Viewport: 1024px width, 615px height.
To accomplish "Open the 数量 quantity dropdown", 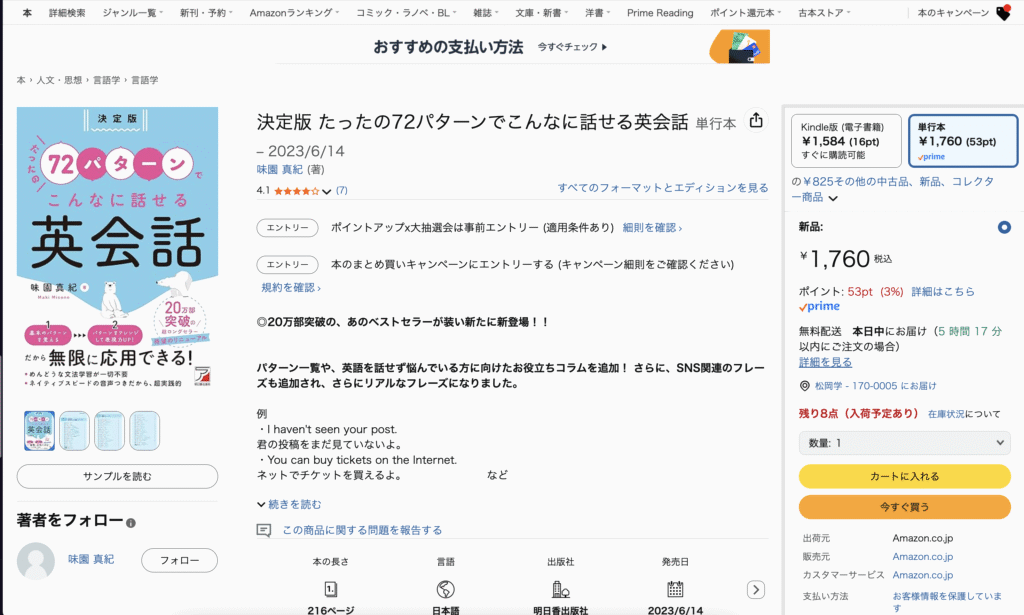I will click(x=904, y=443).
